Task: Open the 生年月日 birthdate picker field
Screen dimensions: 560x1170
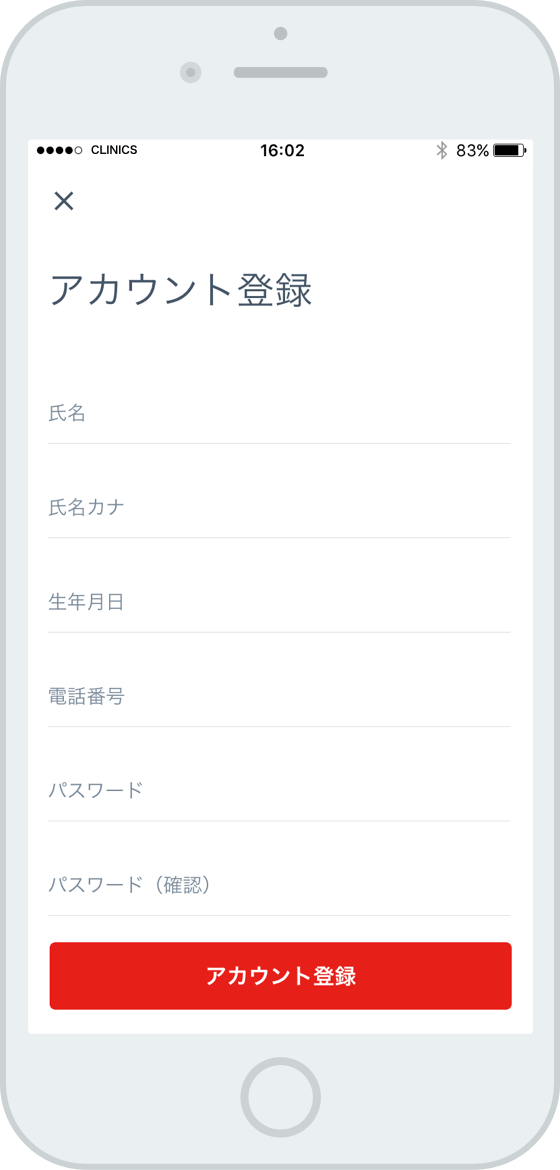Action: [x=279, y=603]
